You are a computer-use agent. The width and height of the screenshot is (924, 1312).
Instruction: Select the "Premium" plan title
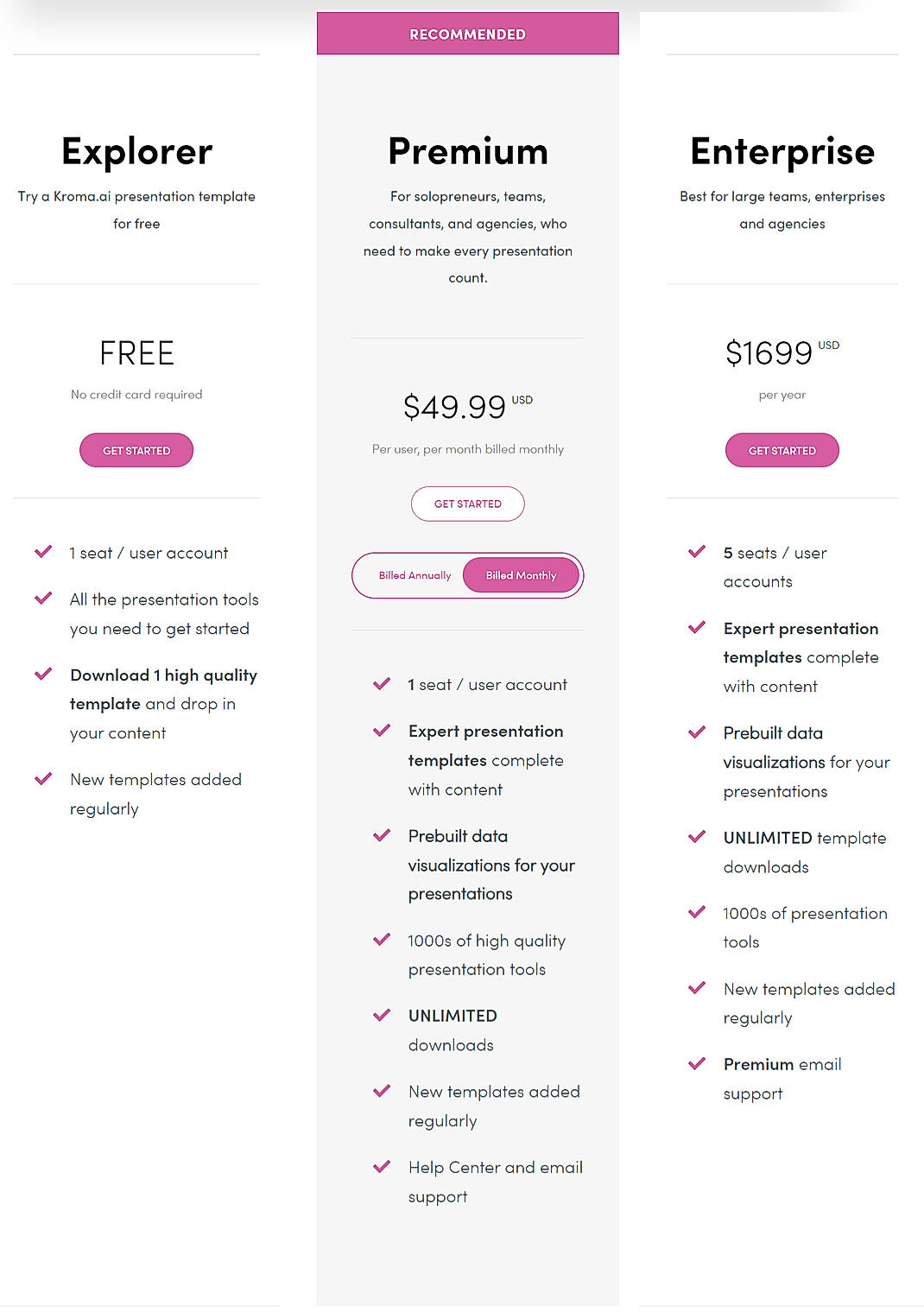coord(467,150)
